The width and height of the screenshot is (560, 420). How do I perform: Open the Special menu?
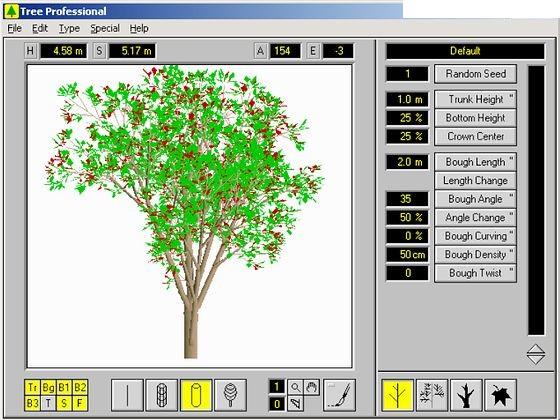coord(105,28)
